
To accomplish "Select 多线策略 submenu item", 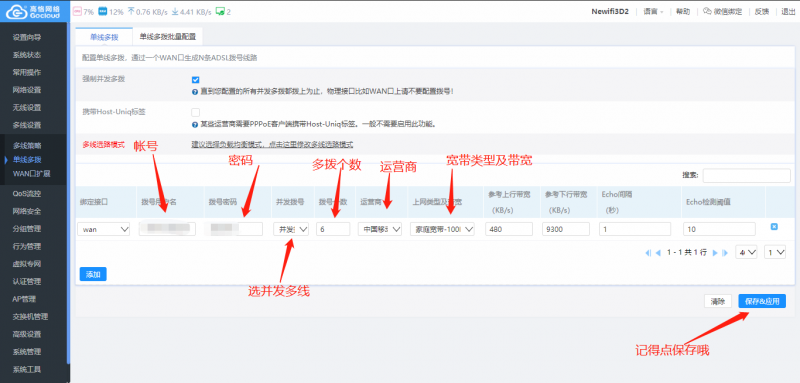I will coord(27,145).
